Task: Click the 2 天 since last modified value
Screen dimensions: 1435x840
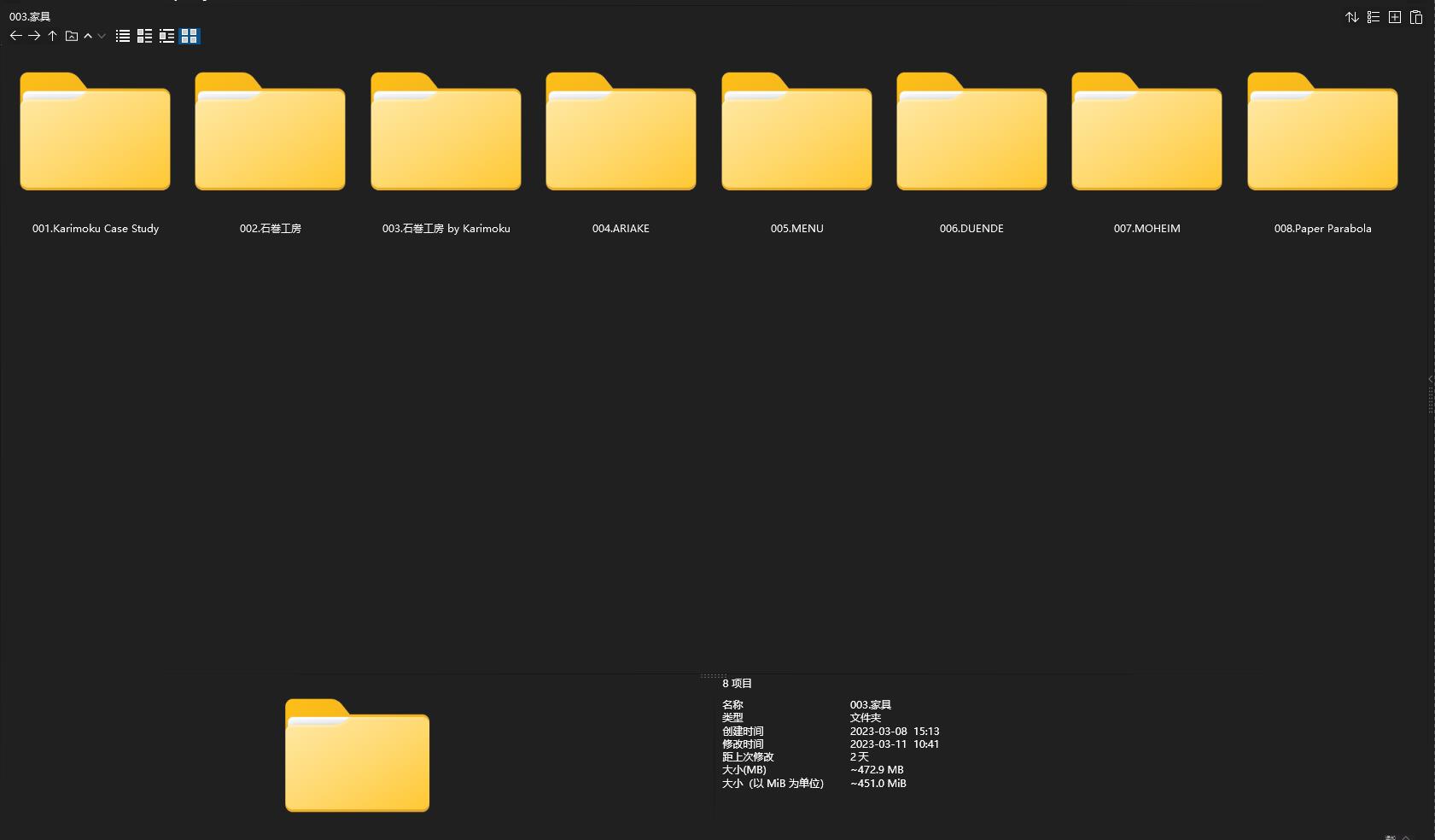Action: click(859, 757)
